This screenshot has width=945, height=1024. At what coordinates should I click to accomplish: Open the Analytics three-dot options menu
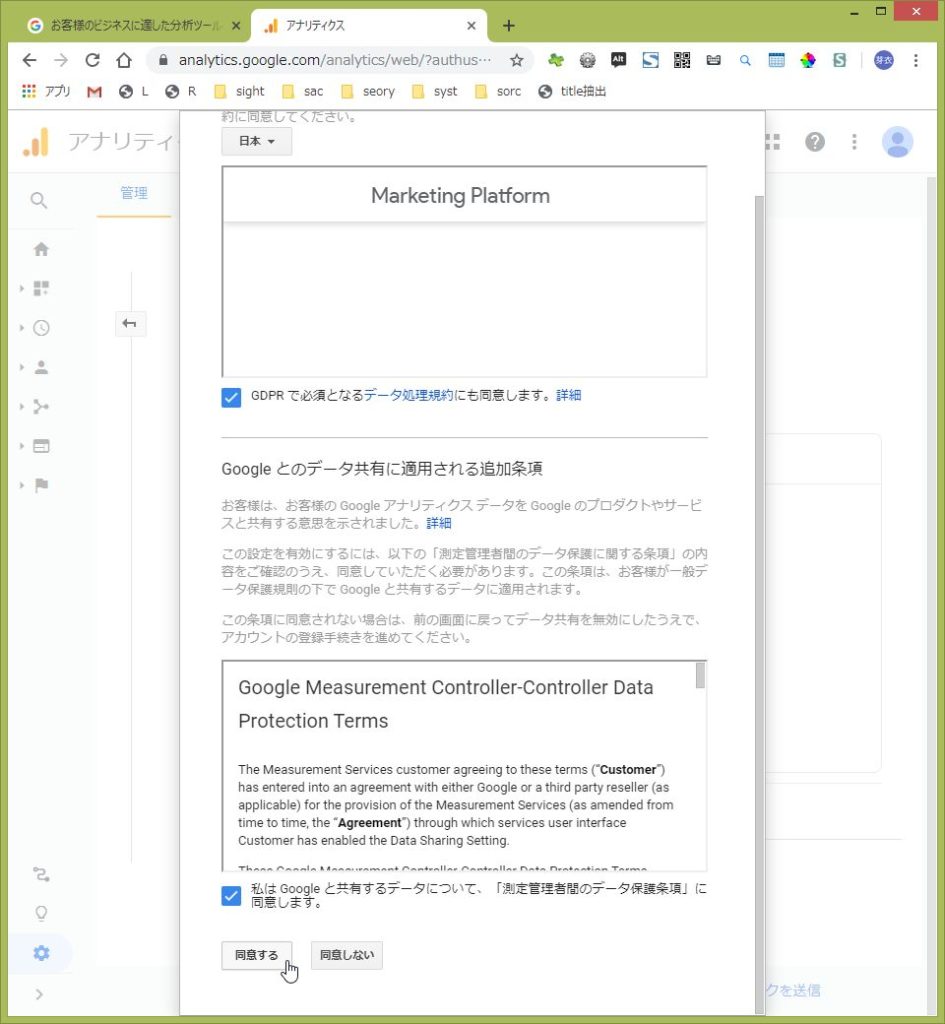854,142
